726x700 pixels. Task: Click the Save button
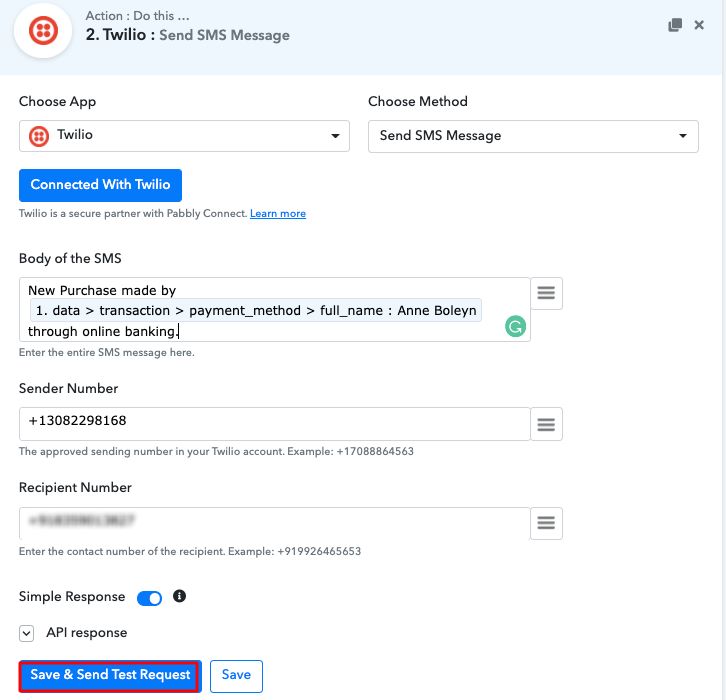[236, 676]
